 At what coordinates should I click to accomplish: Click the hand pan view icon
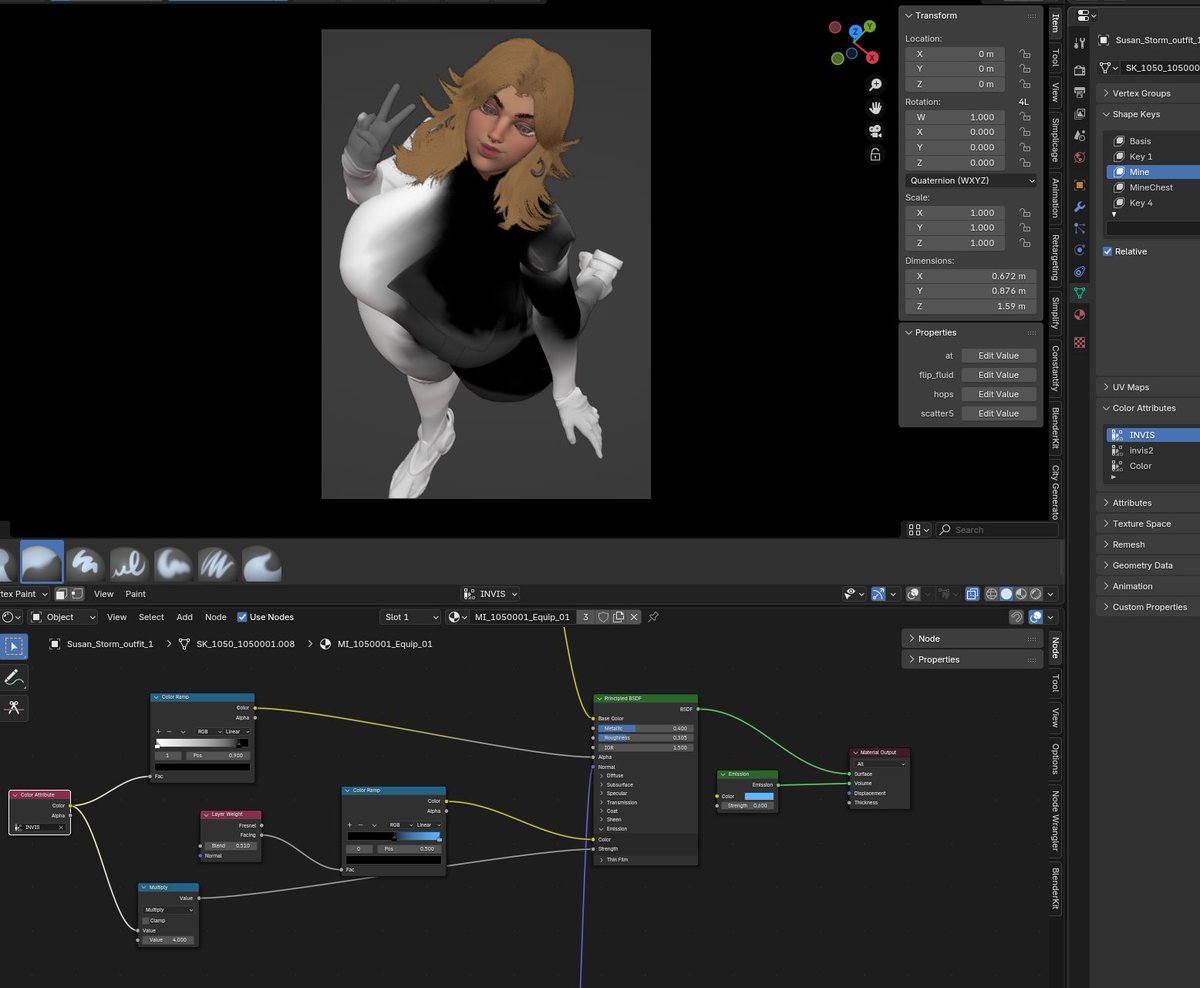[875, 108]
